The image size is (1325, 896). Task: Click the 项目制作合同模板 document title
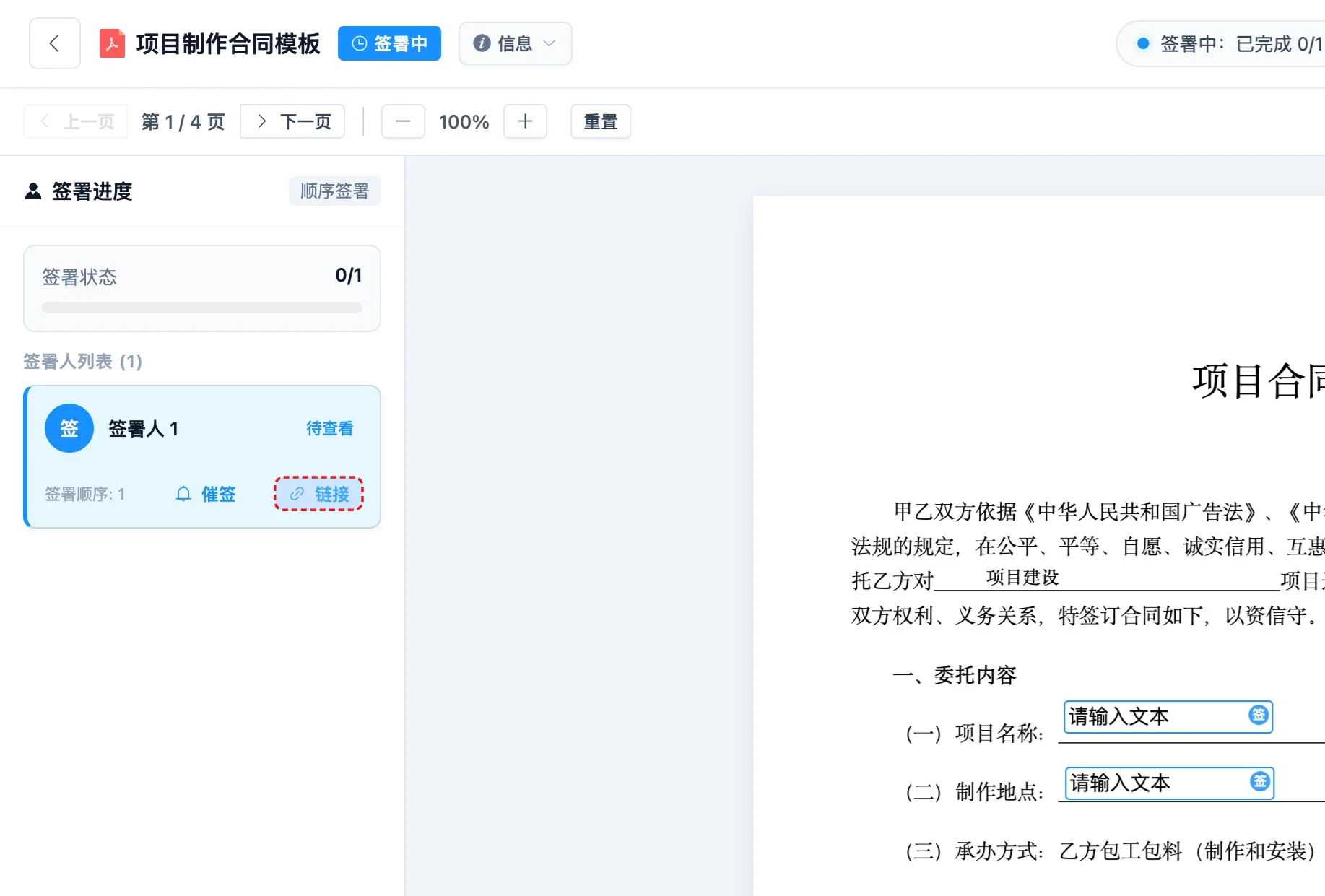point(228,43)
